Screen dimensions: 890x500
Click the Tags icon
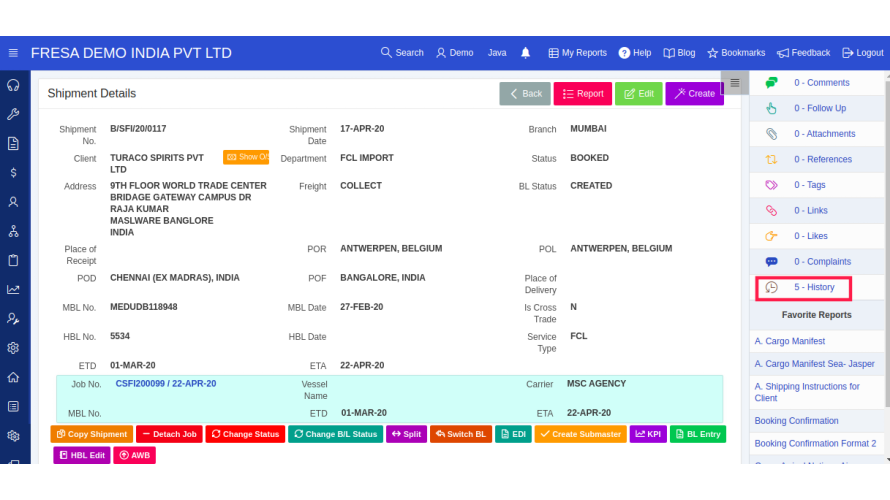point(771,185)
